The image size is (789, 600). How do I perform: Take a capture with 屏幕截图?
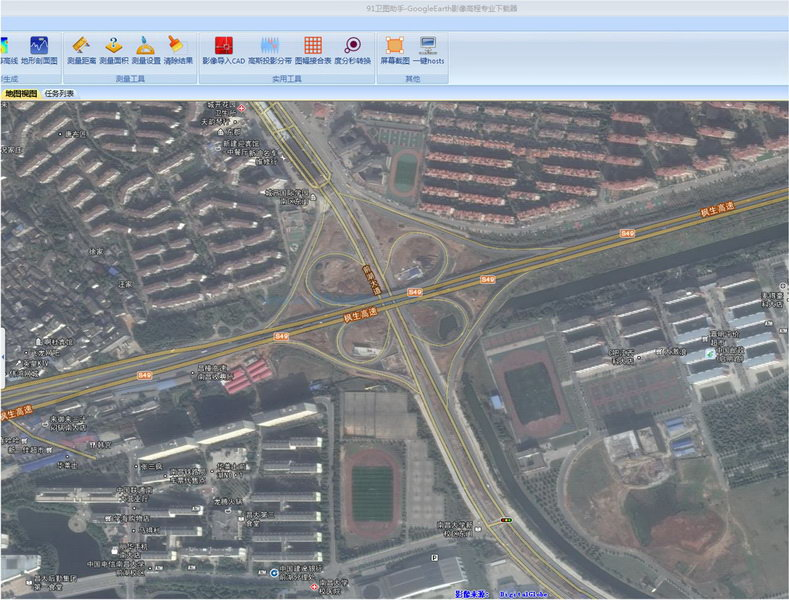(x=394, y=50)
